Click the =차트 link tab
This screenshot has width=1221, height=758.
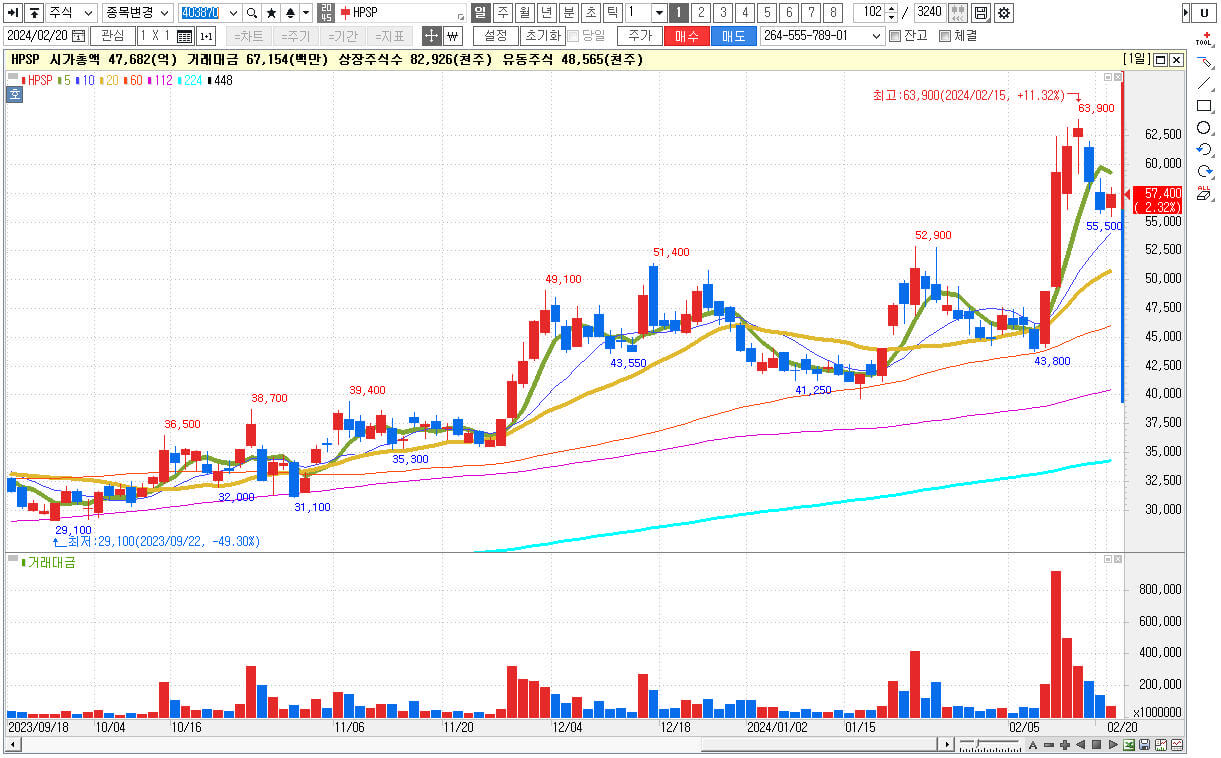coord(249,36)
